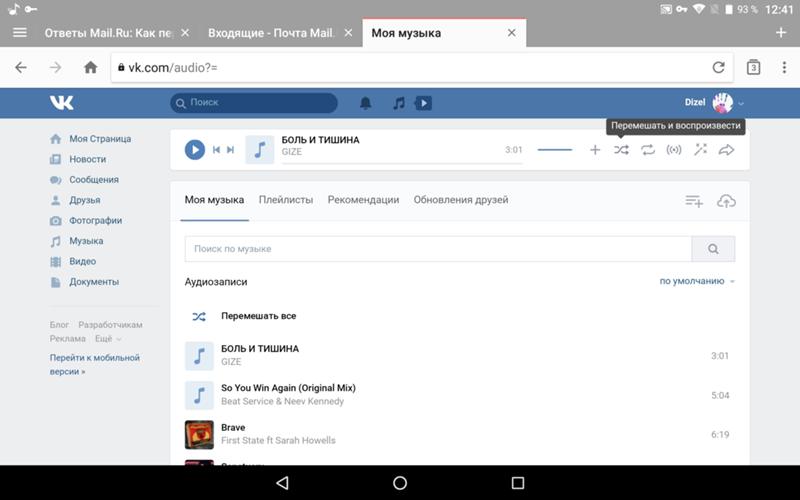
Task: Focus the VK header Поиск field
Action: click(254, 103)
